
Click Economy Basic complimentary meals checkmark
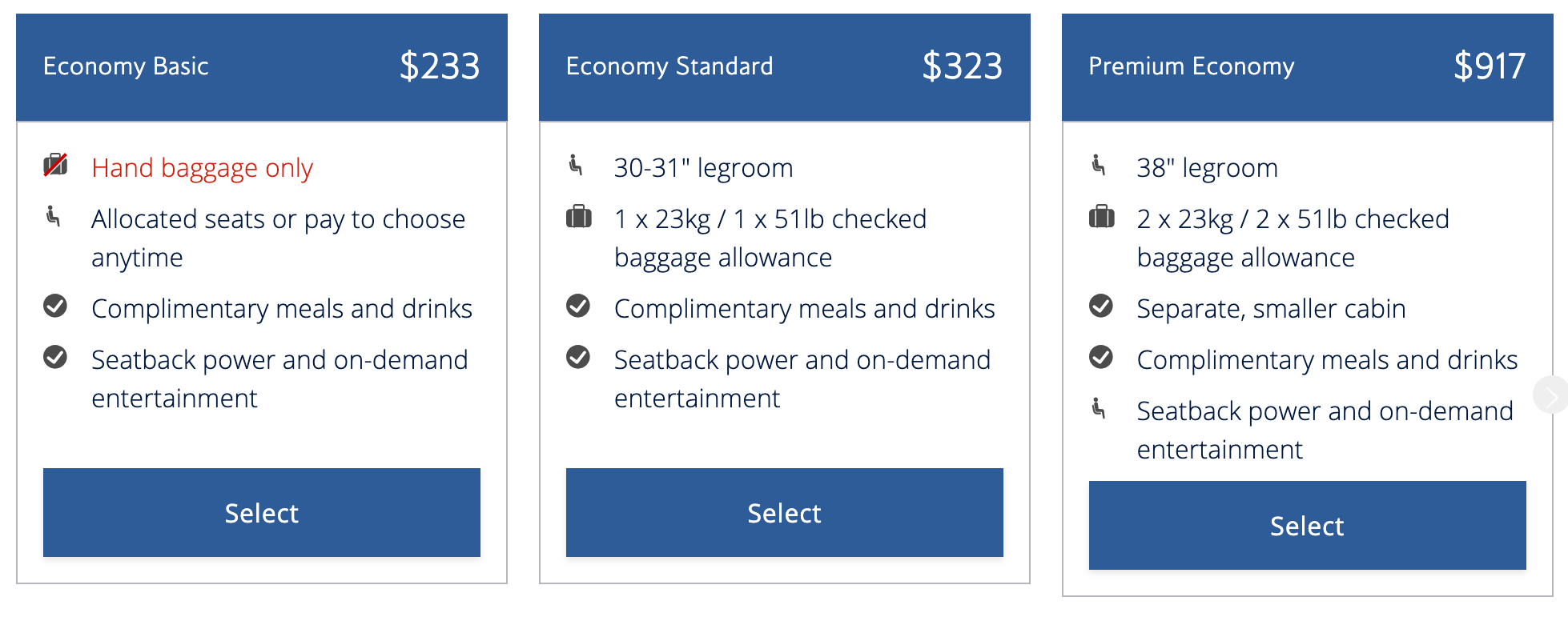tap(55, 306)
